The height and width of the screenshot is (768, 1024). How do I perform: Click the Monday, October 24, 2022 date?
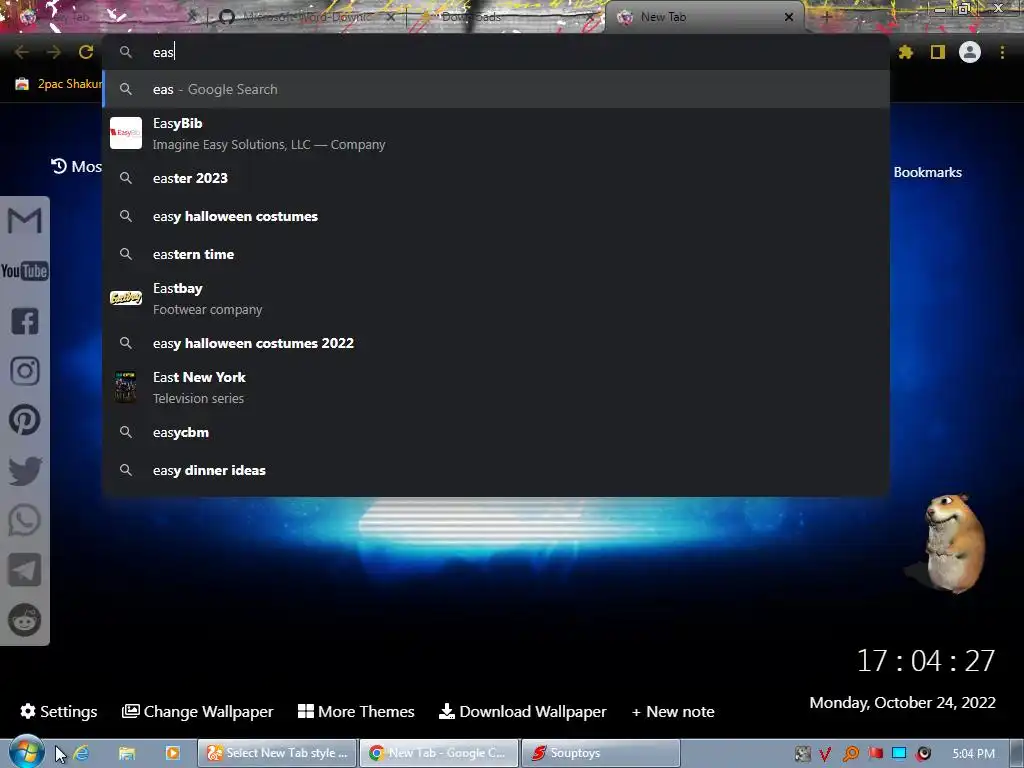tap(903, 703)
